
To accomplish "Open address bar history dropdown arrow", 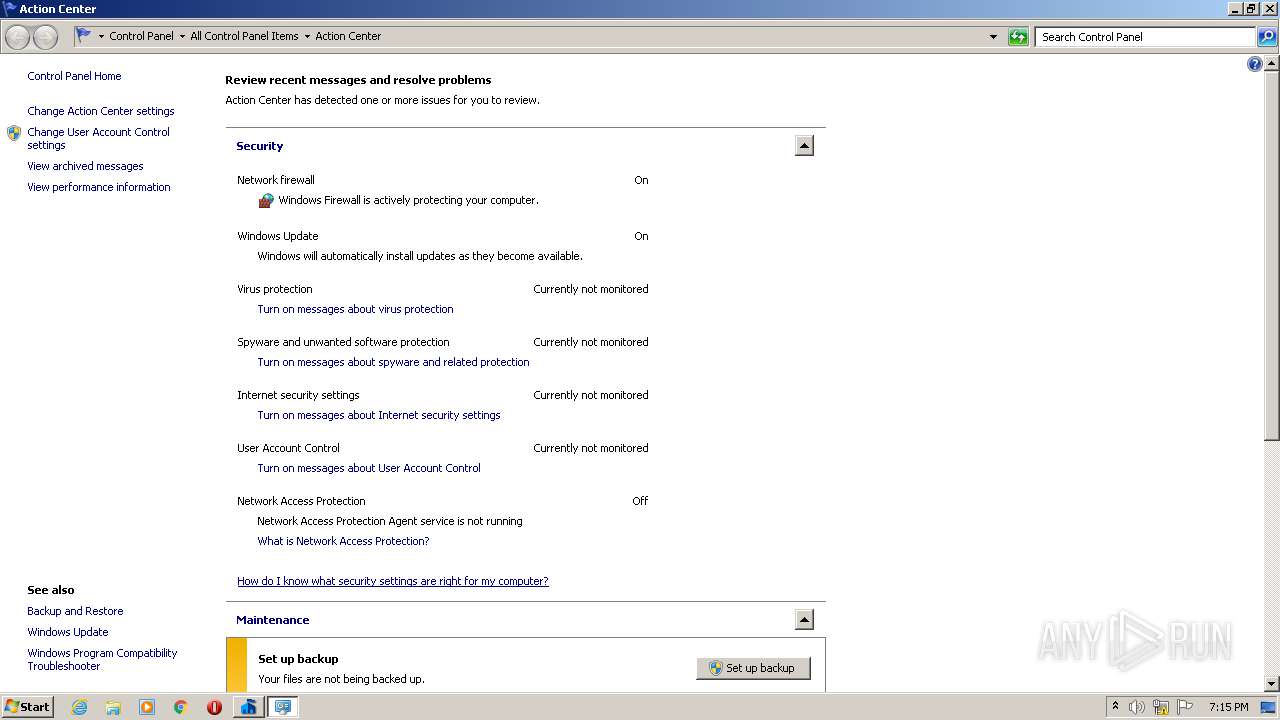I will pos(993,37).
